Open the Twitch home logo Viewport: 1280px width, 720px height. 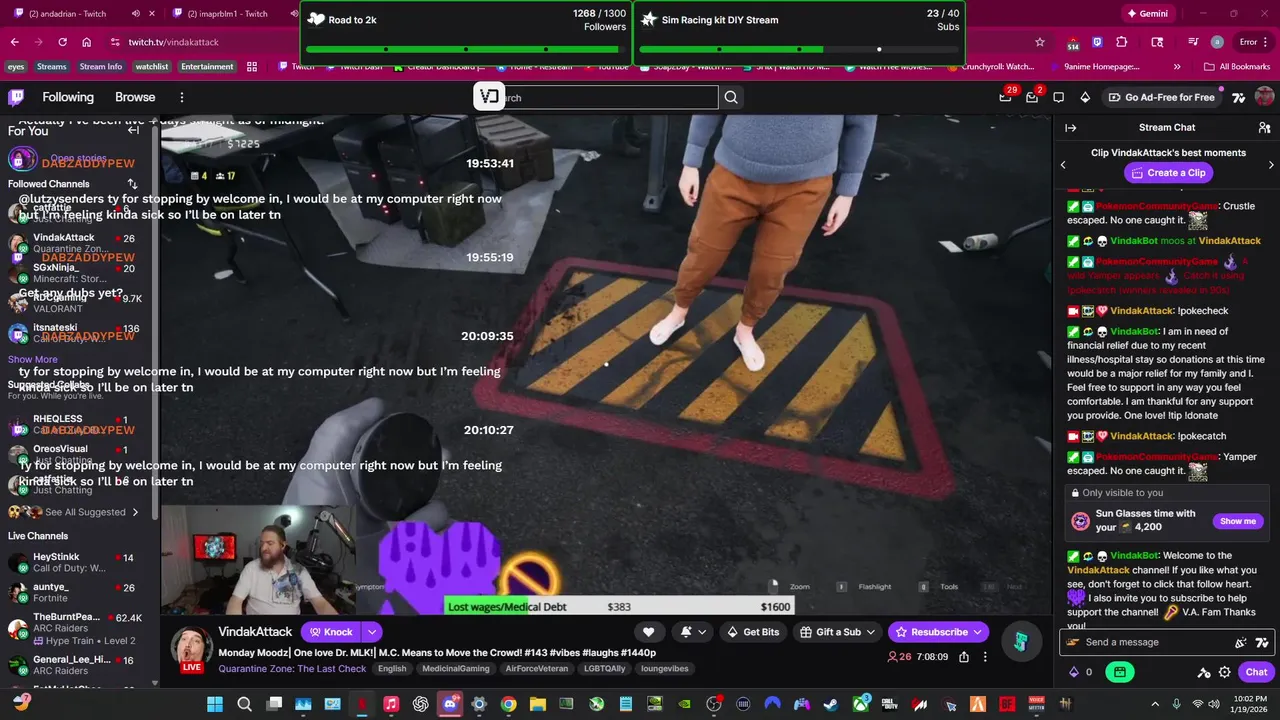point(16,97)
